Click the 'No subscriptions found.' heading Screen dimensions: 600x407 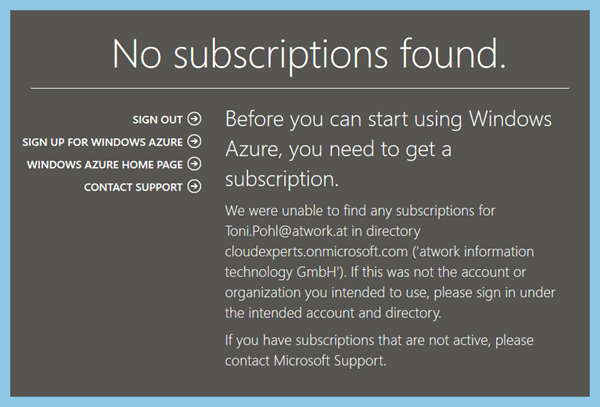point(308,53)
